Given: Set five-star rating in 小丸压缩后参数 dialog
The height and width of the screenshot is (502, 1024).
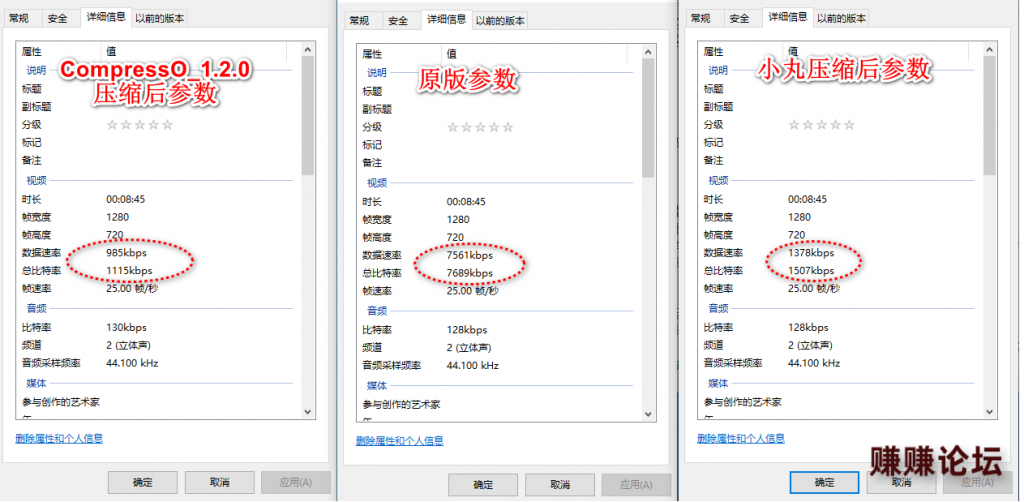Looking at the screenshot, I should coord(849,125).
